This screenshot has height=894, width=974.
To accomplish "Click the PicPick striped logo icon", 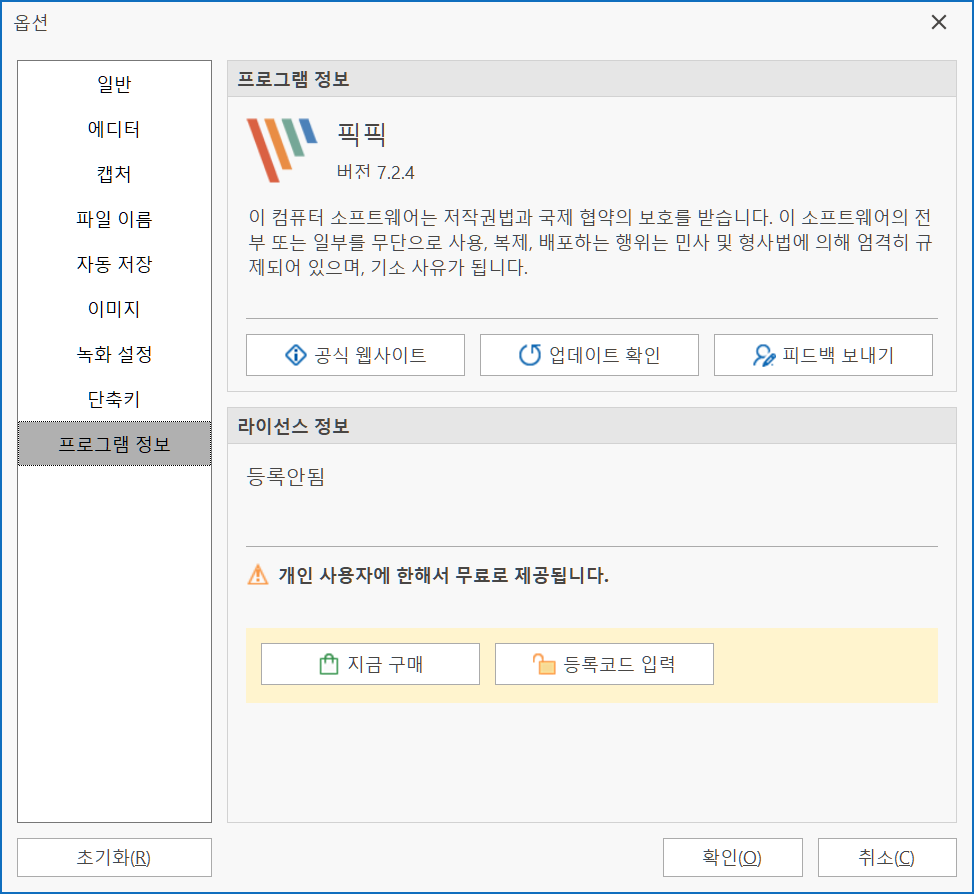I will (282, 150).
